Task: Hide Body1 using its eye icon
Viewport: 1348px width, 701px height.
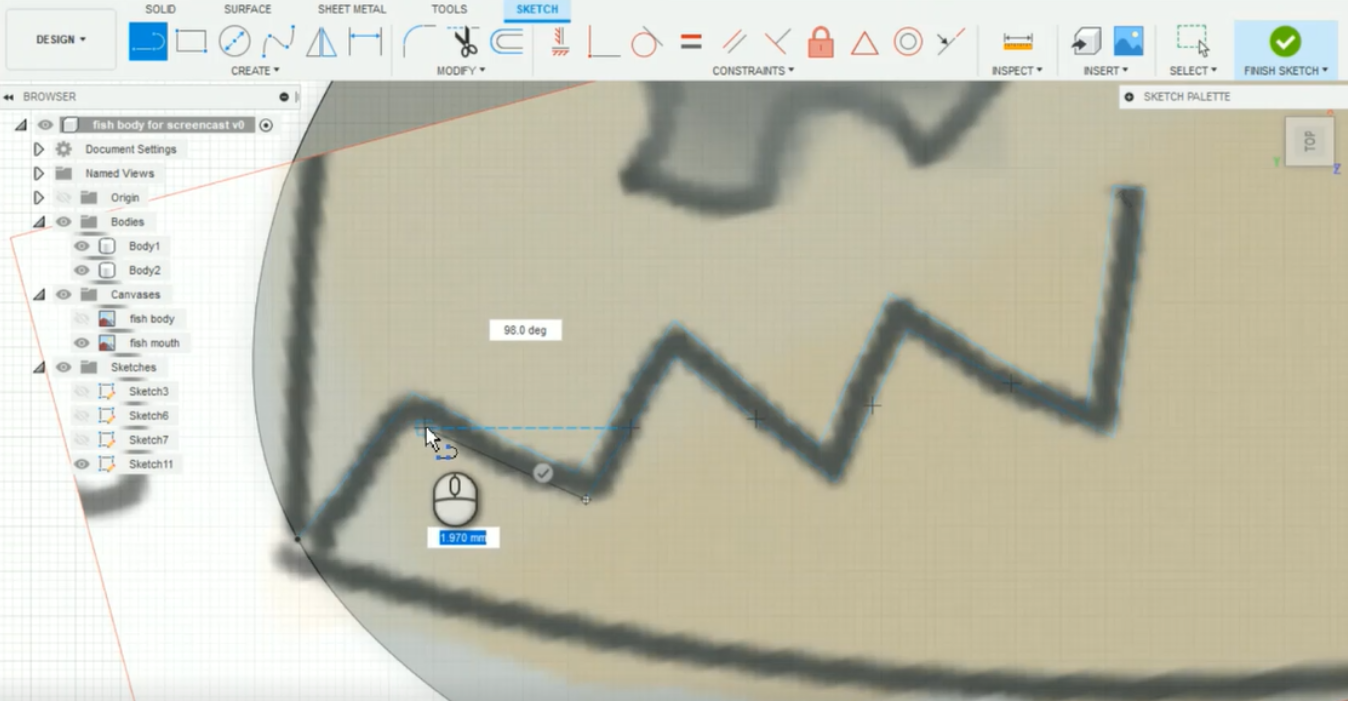Action: point(82,246)
